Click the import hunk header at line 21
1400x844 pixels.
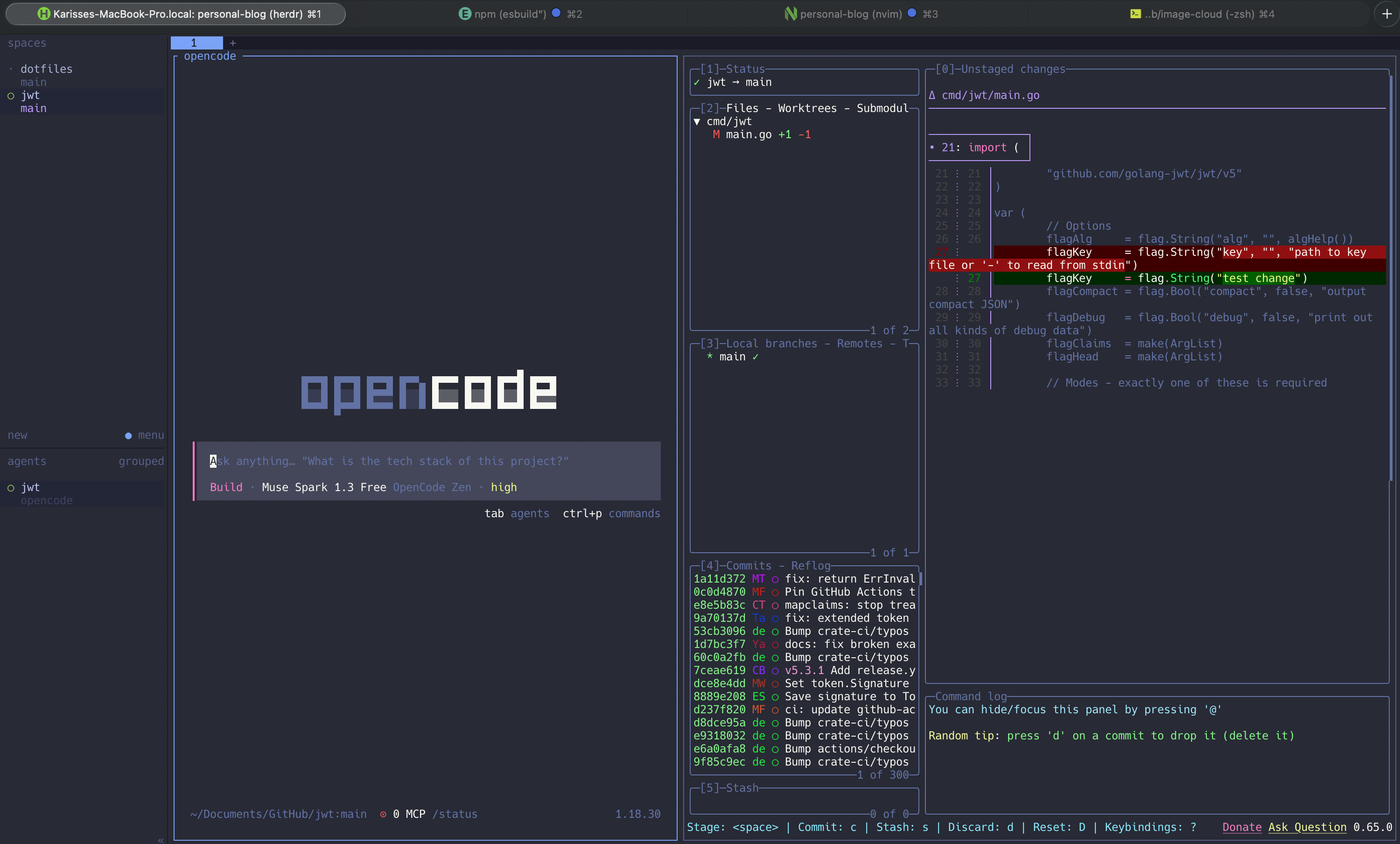click(979, 148)
